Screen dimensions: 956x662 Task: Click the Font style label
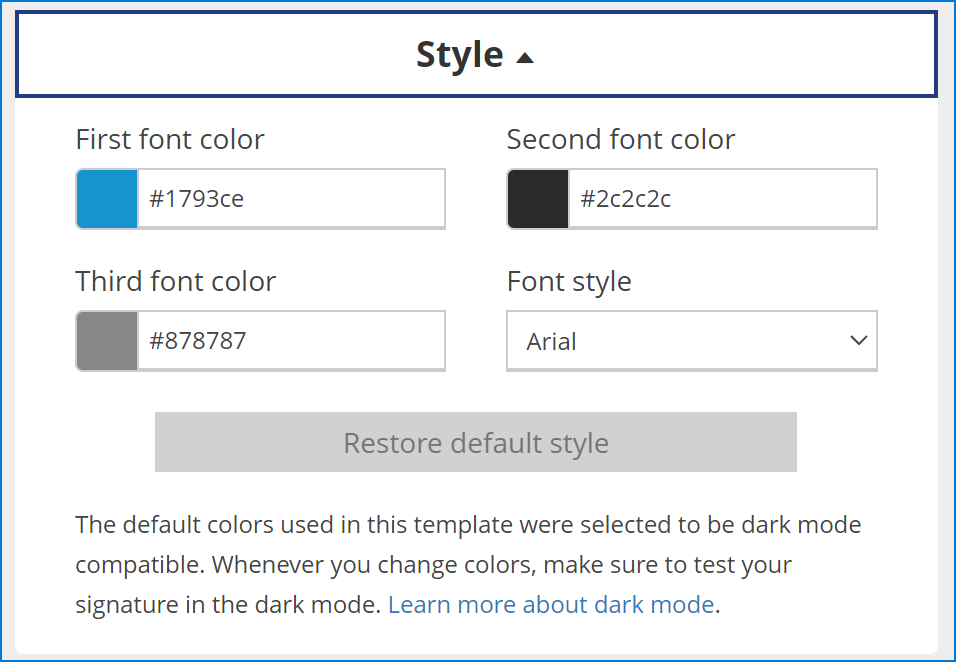coord(569,282)
